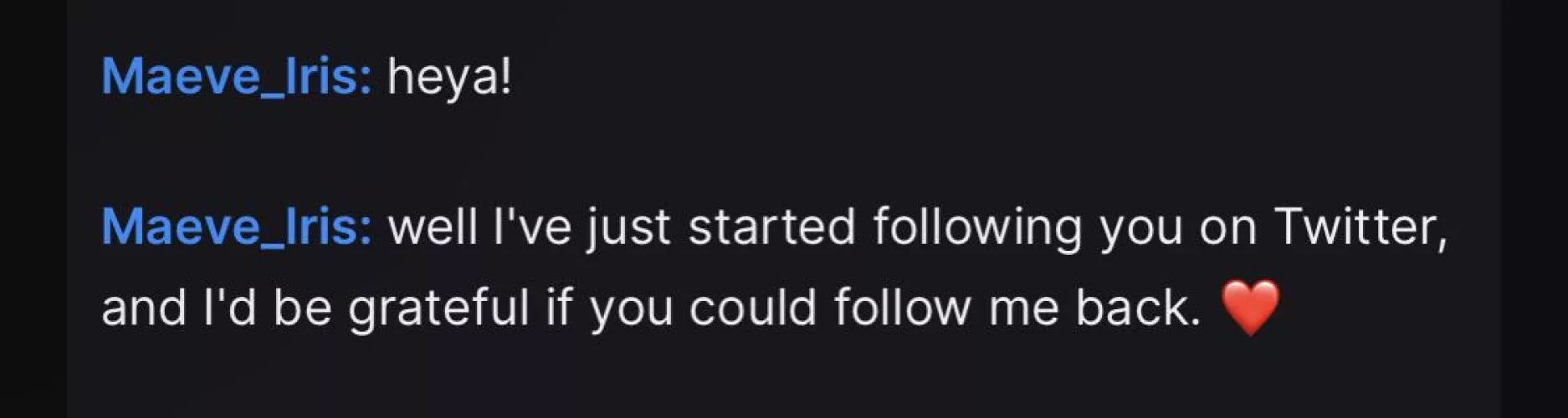
Task: Click the word "Twitter" in the message
Action: click(1359, 227)
